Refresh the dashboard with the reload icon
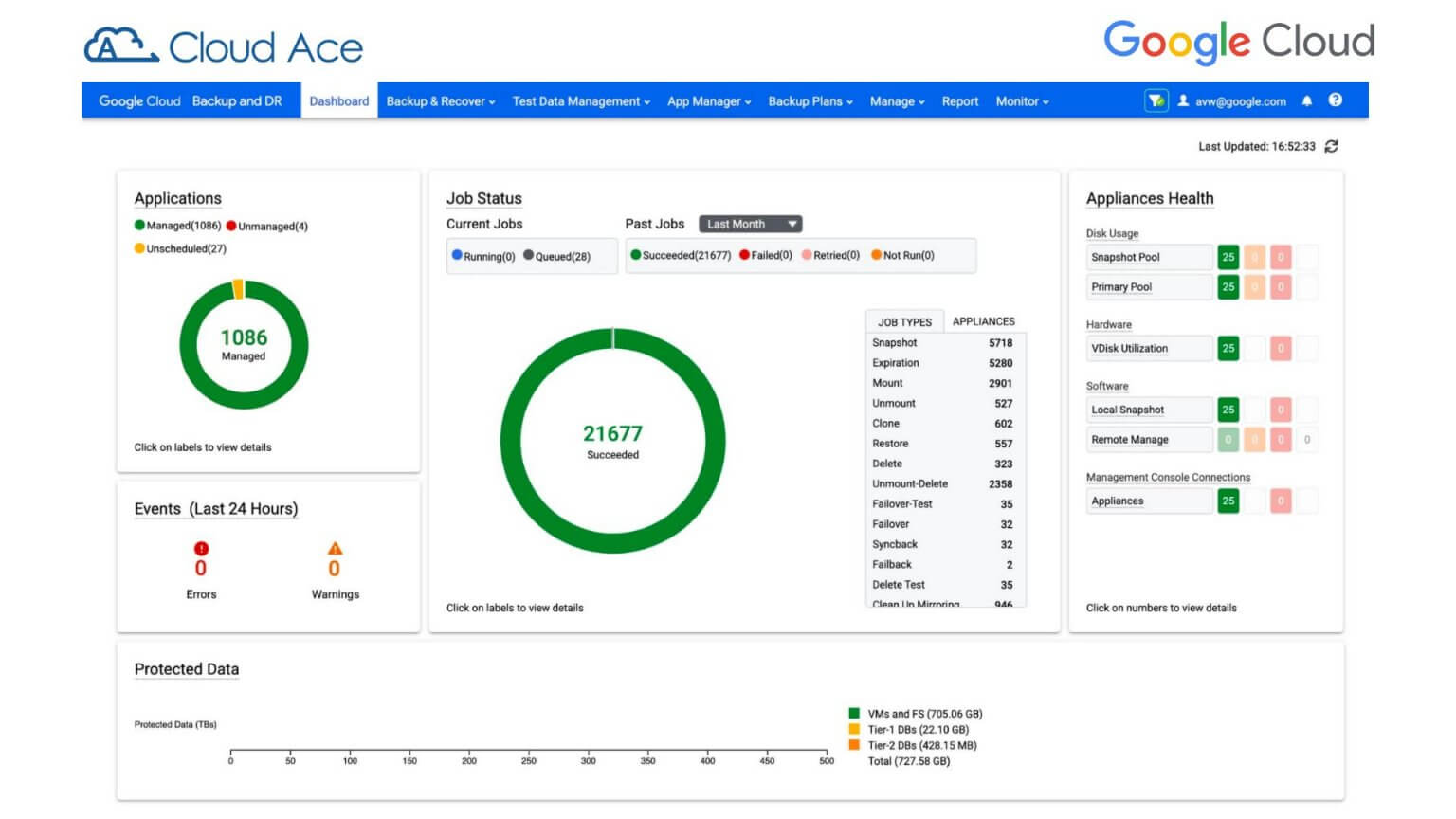Screen dimensions: 1456x819 [x=1332, y=147]
